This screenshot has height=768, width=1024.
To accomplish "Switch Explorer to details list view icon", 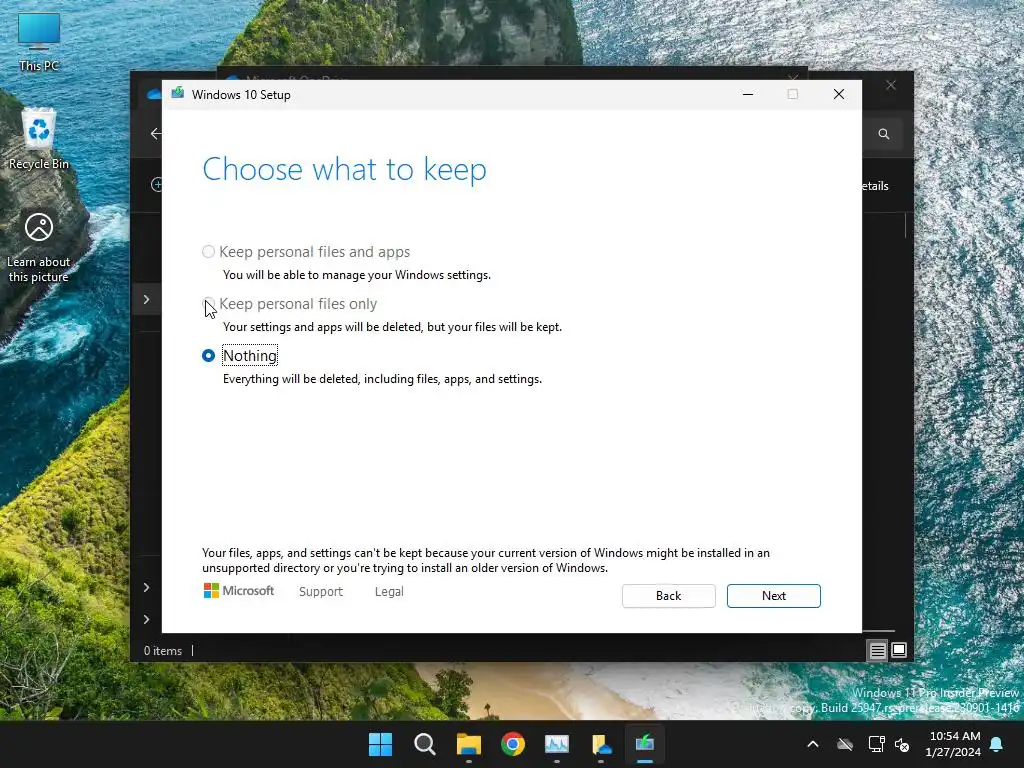I will pyautogui.click(x=877, y=650).
